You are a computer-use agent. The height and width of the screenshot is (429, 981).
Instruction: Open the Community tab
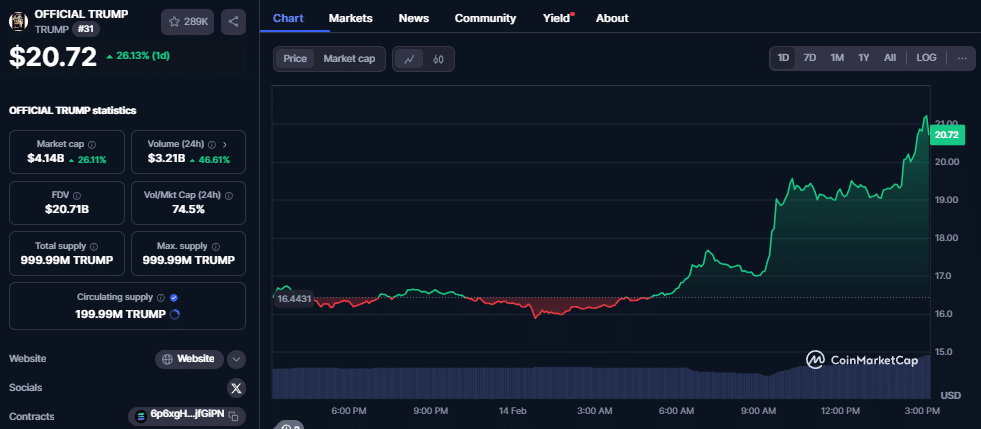coord(485,18)
